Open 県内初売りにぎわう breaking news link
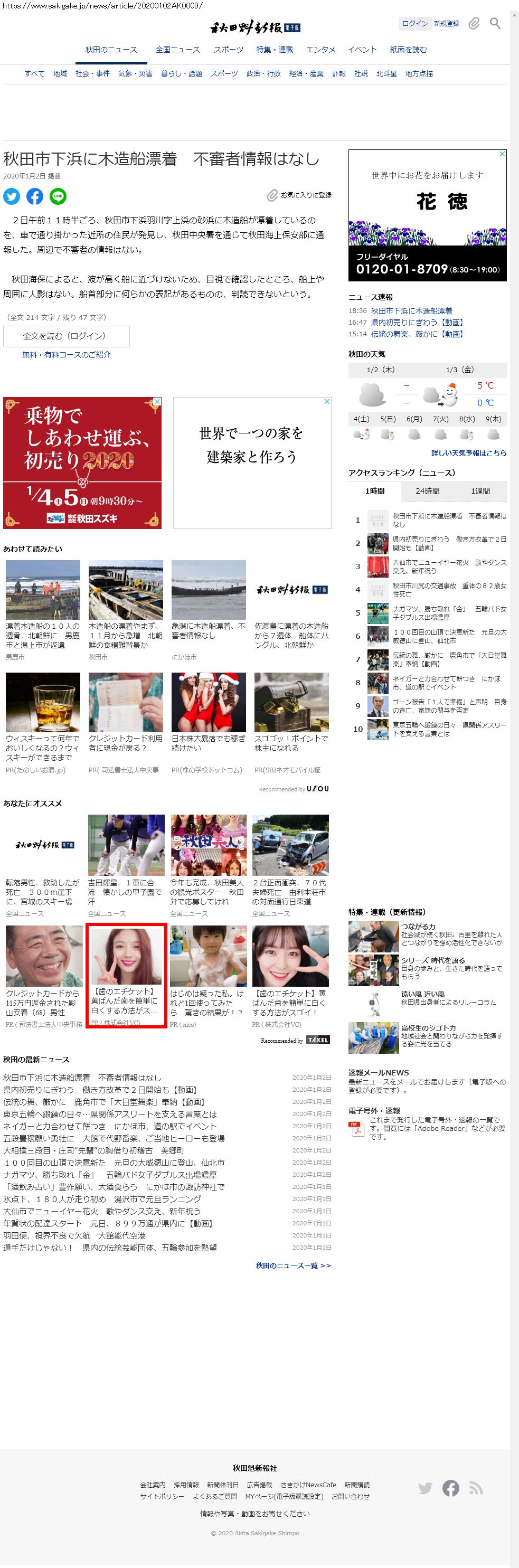519x1568 pixels. click(x=418, y=323)
